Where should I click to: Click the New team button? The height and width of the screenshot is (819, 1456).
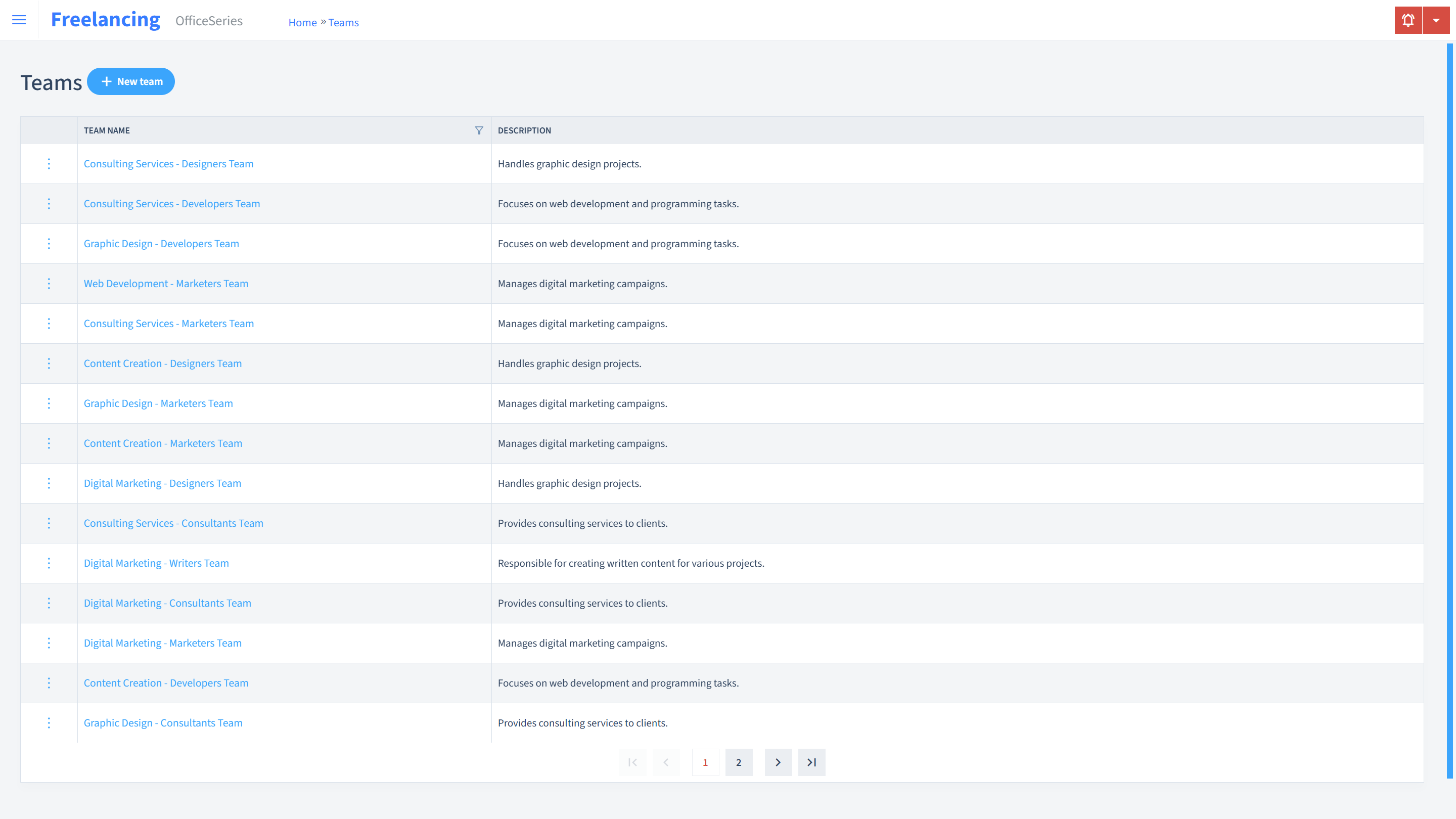coord(131,81)
